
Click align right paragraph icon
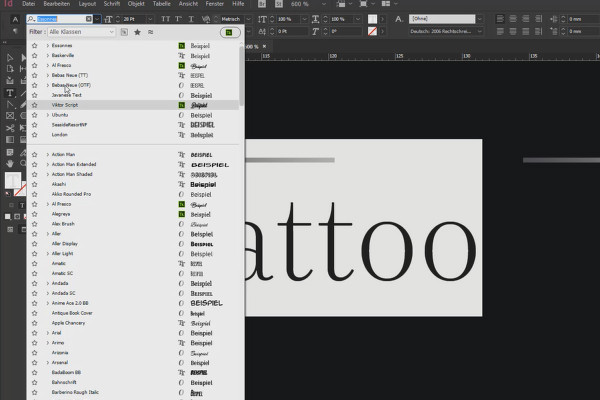tap(526, 19)
